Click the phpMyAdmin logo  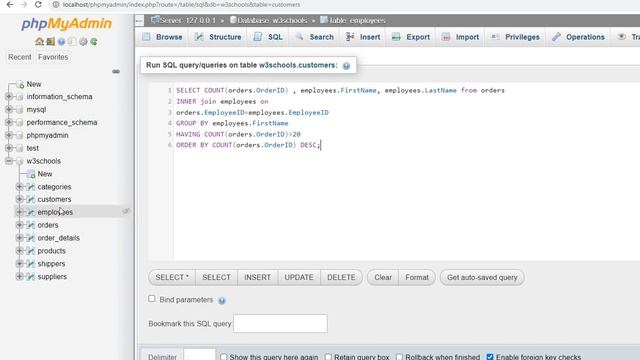(67, 24)
